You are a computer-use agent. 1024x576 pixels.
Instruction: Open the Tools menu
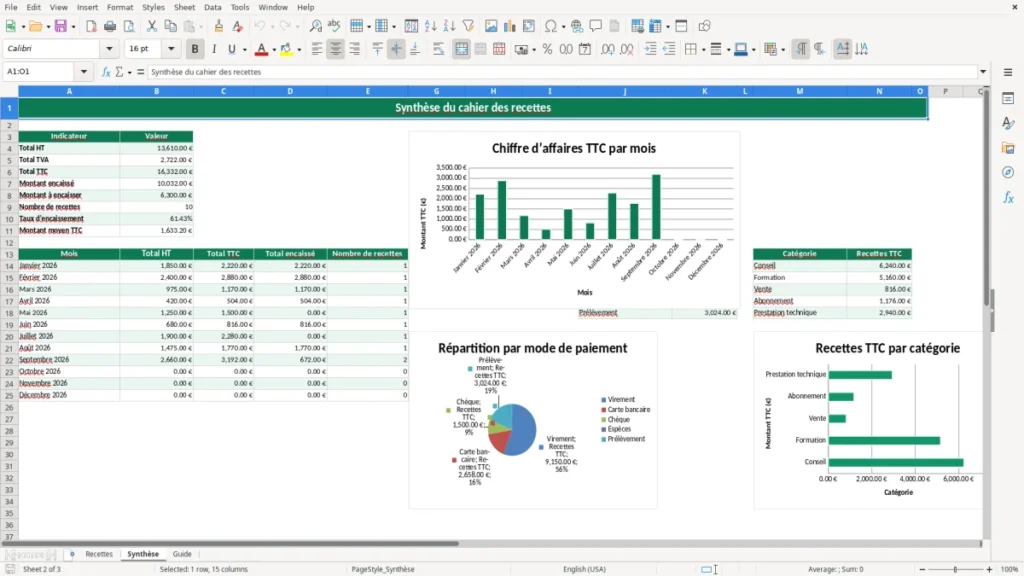tap(240, 7)
